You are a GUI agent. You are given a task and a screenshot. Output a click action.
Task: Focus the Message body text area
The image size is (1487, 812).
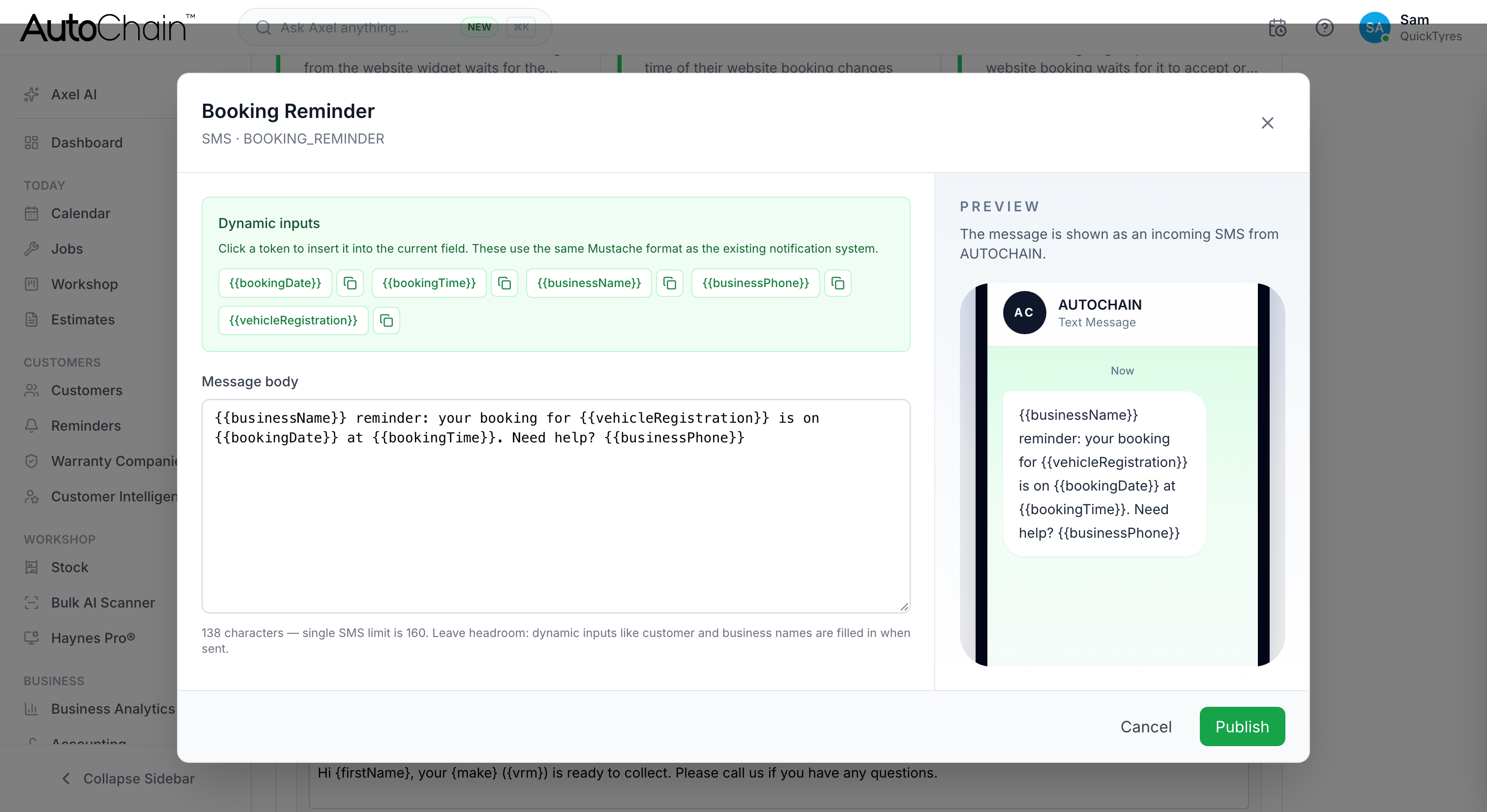click(x=555, y=506)
